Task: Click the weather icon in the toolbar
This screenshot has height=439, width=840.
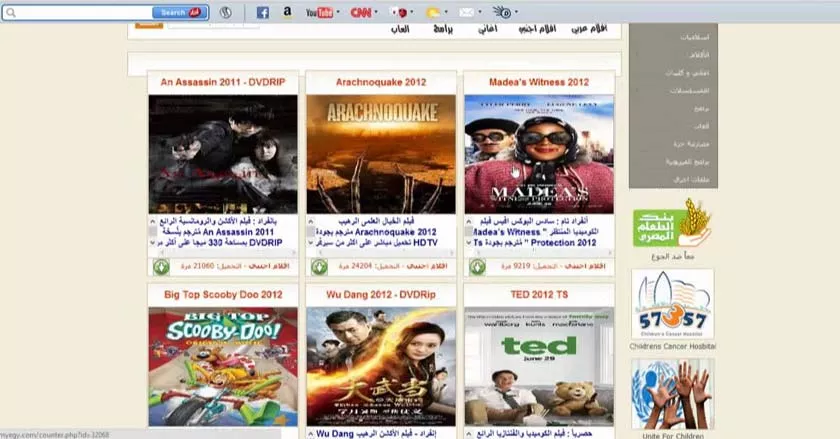Action: tap(434, 13)
